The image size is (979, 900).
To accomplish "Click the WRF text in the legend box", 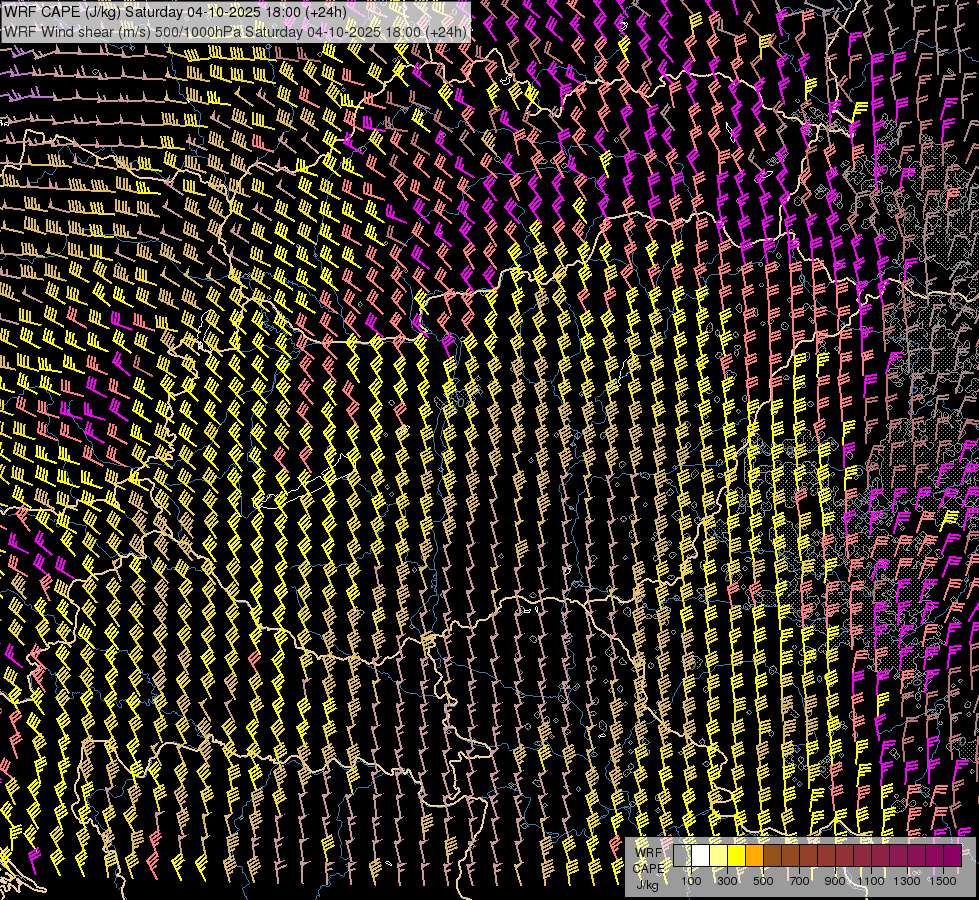I will 648,853.
